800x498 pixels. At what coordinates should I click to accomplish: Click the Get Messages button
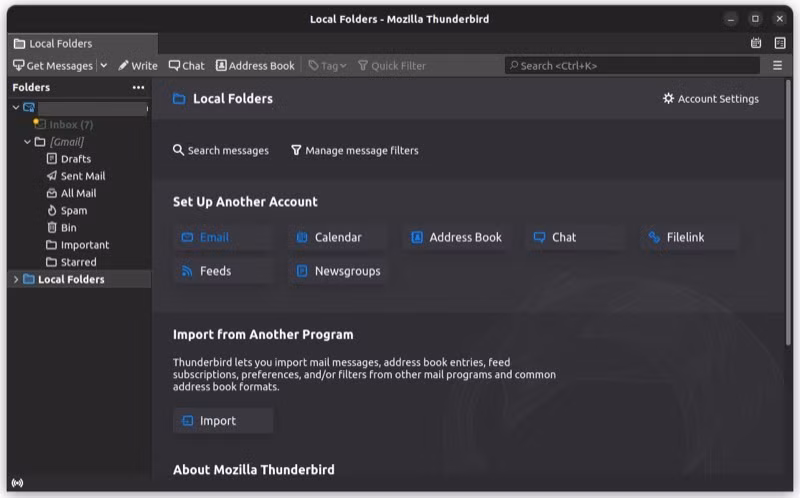[53, 66]
